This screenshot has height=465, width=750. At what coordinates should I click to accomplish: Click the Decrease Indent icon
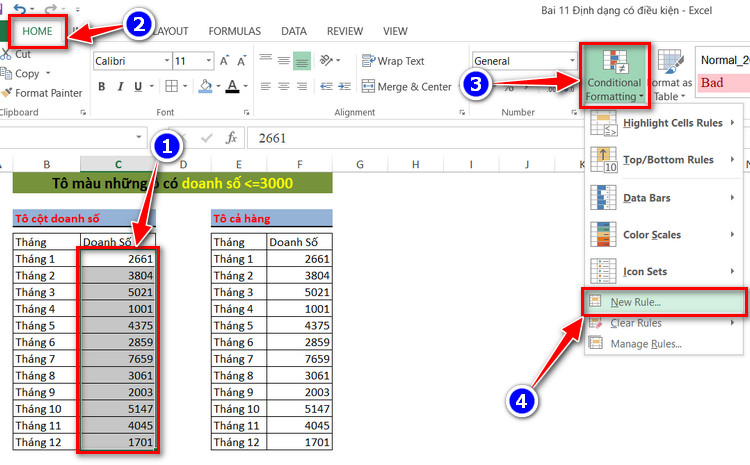(327, 86)
